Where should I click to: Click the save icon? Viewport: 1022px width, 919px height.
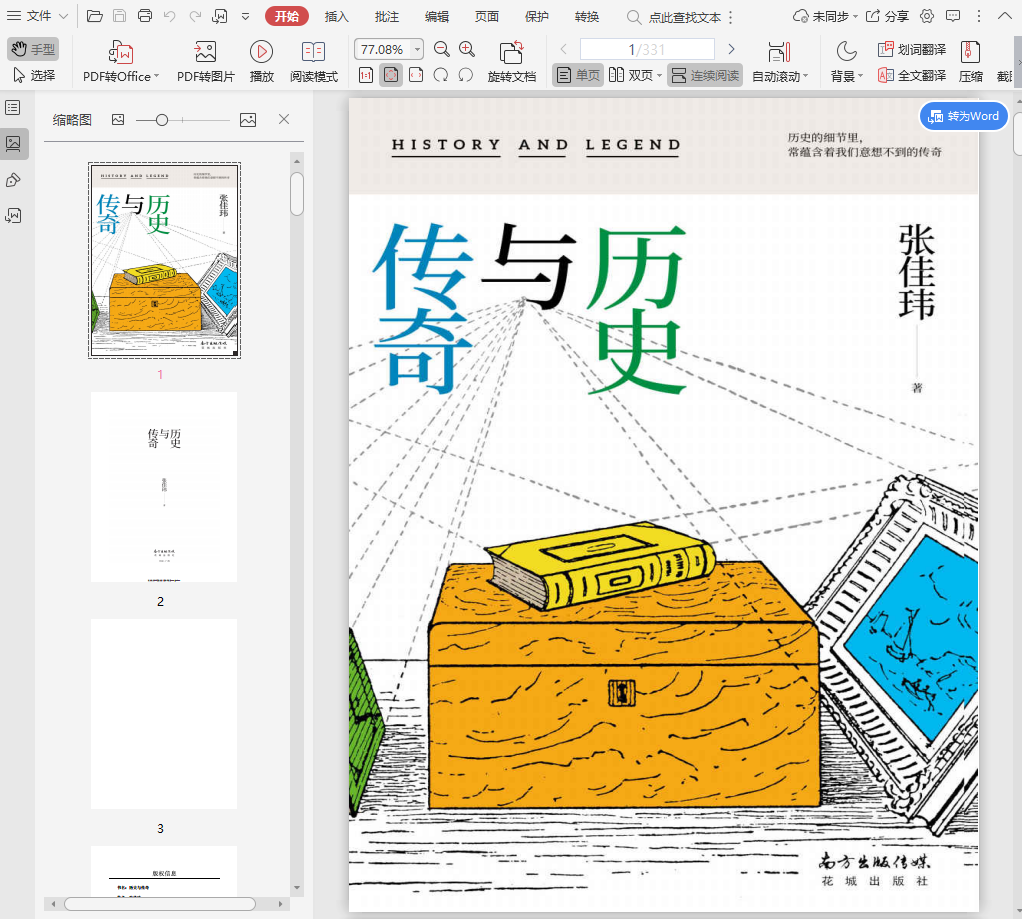[119, 16]
